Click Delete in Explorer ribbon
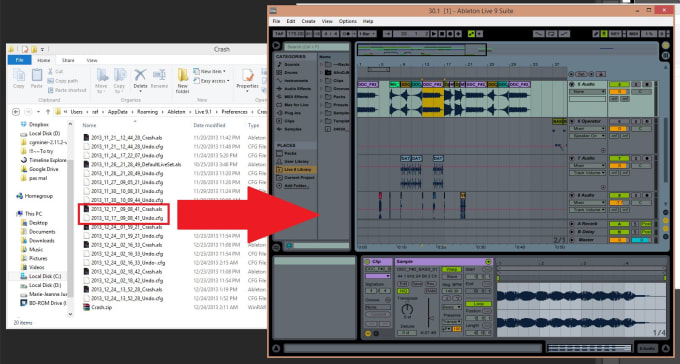 pyautogui.click(x=140, y=79)
